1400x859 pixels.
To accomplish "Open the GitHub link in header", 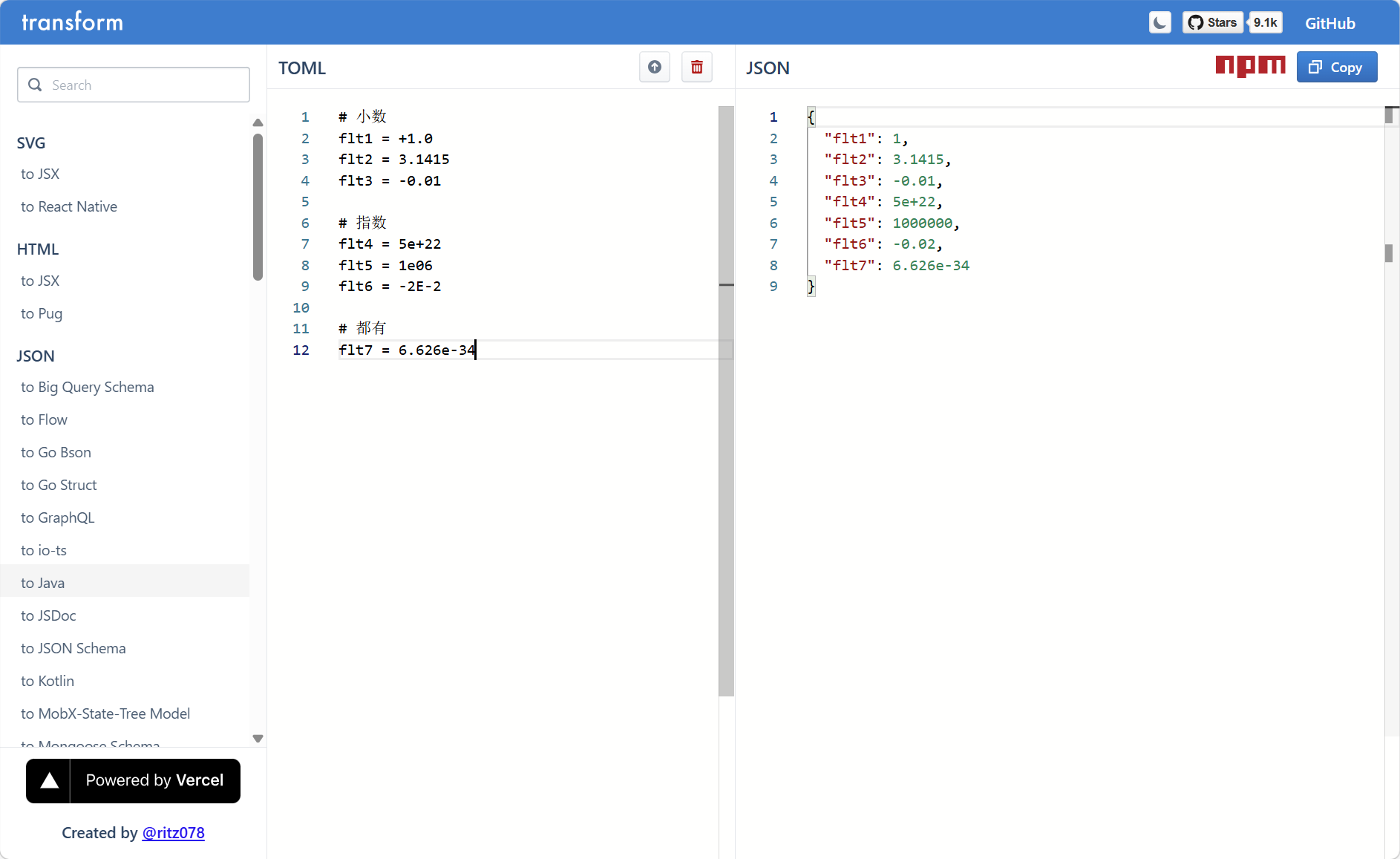I will pyautogui.click(x=1329, y=23).
